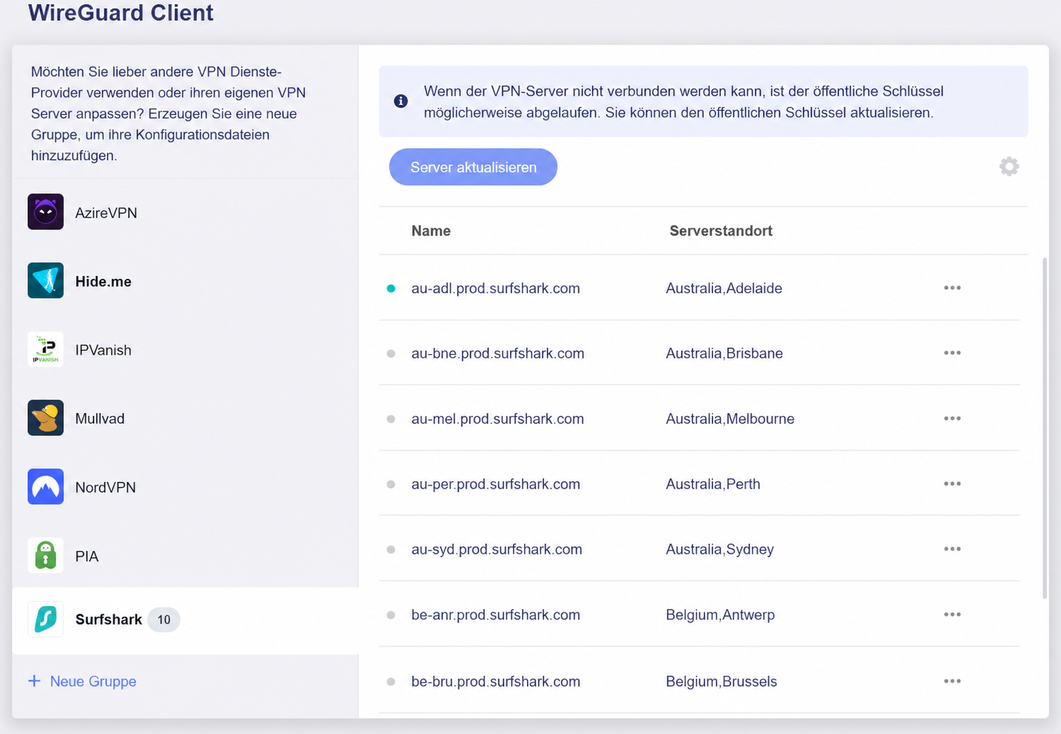The height and width of the screenshot is (734, 1061).
Task: Click the plus icon beside Neue Gruppe
Action: point(34,681)
